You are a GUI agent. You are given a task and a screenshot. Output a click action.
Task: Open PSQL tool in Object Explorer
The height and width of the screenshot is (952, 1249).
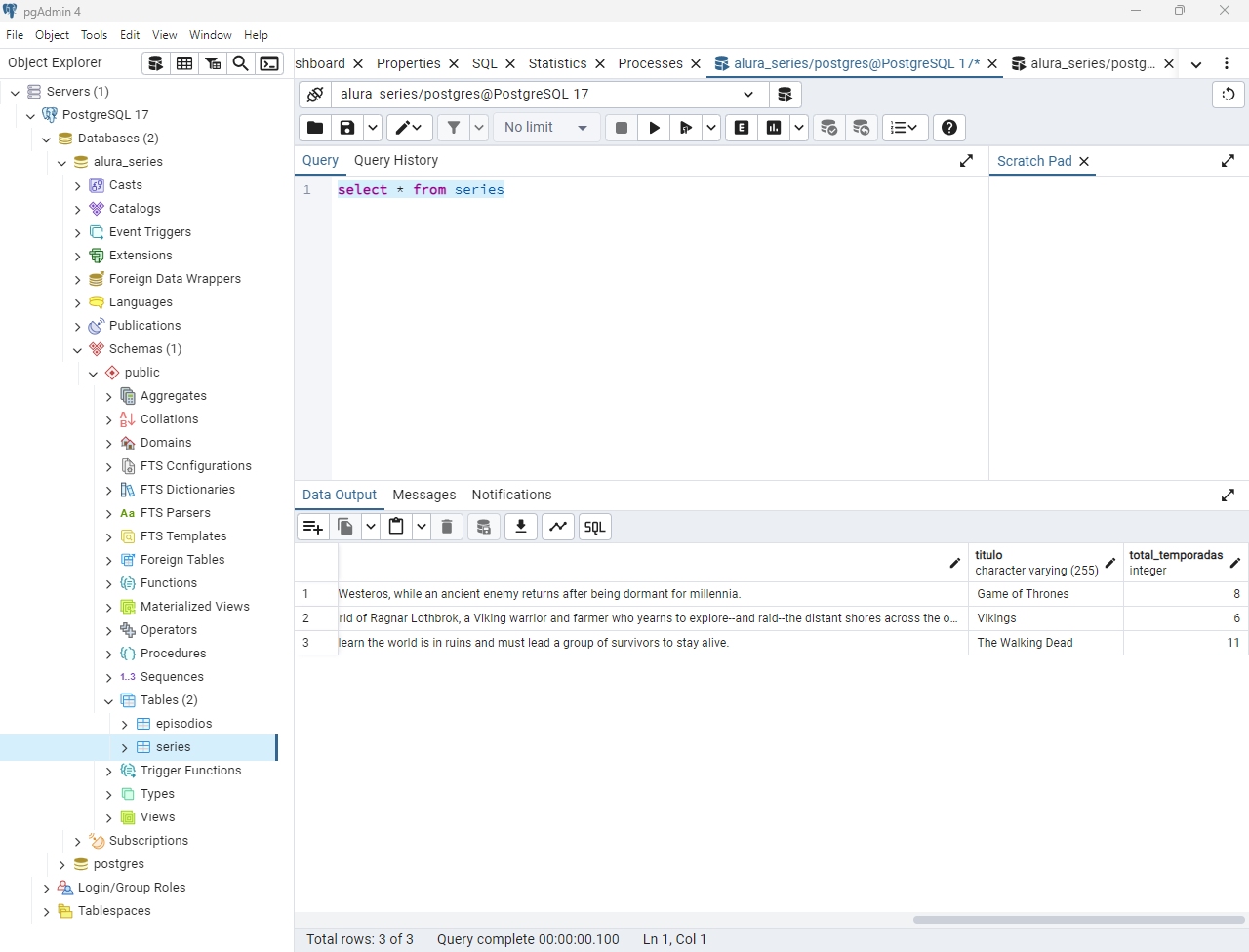[269, 63]
